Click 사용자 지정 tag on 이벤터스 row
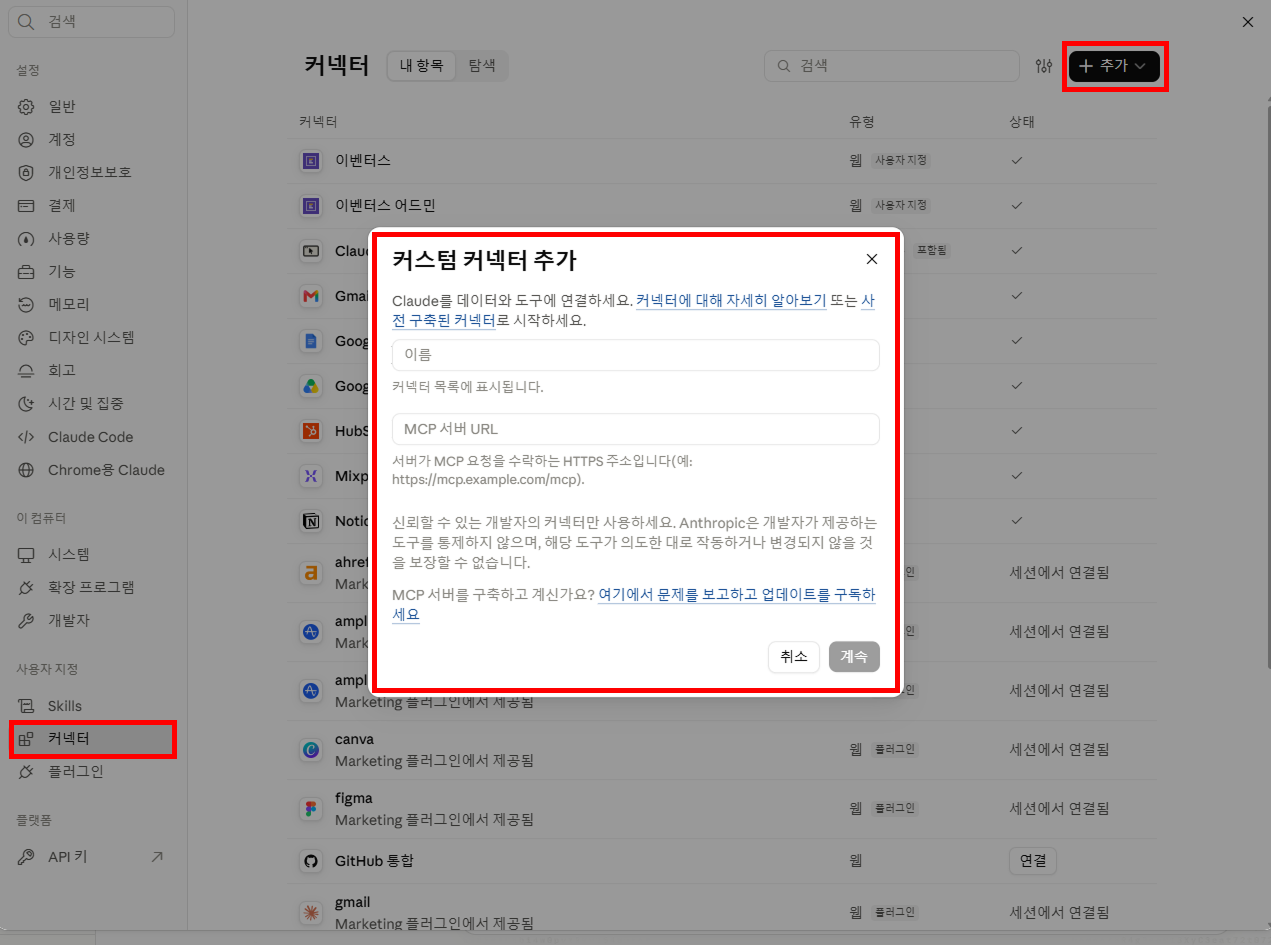 click(900, 160)
